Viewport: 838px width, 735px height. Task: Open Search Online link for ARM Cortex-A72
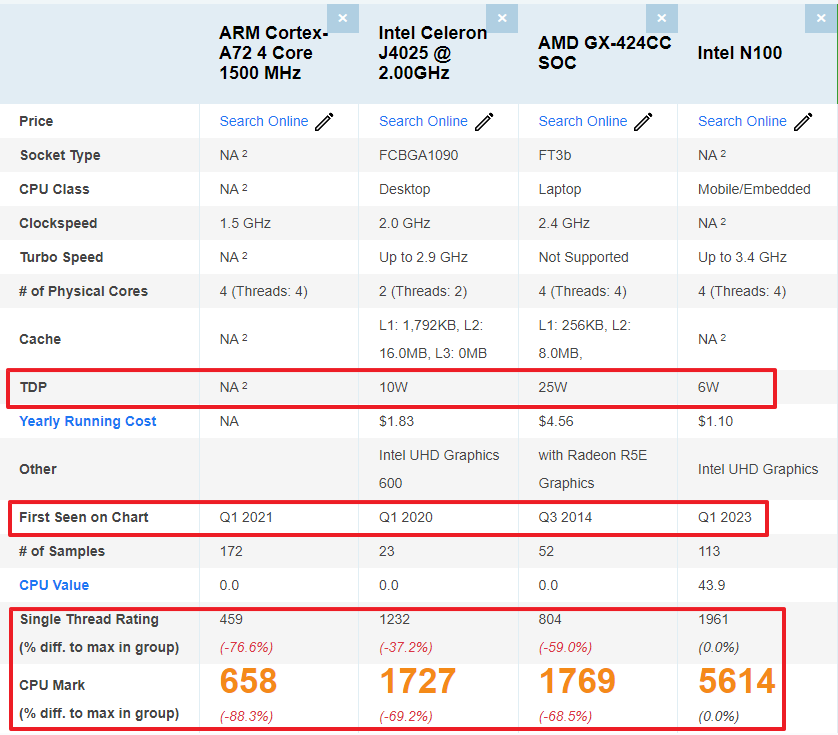click(264, 121)
